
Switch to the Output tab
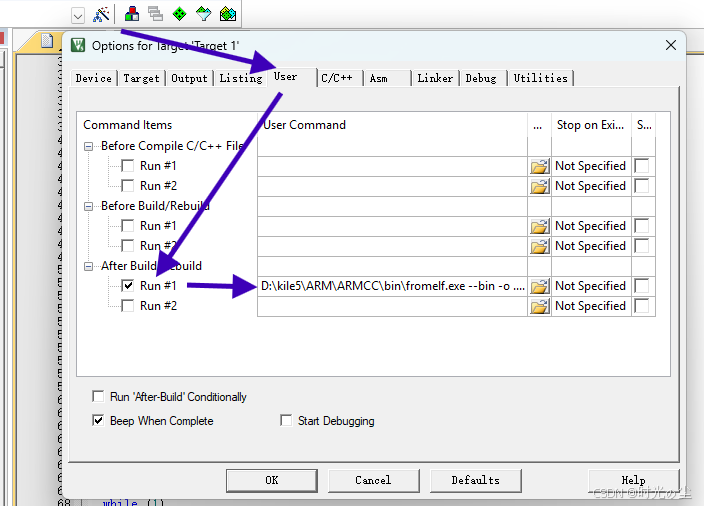click(x=189, y=78)
